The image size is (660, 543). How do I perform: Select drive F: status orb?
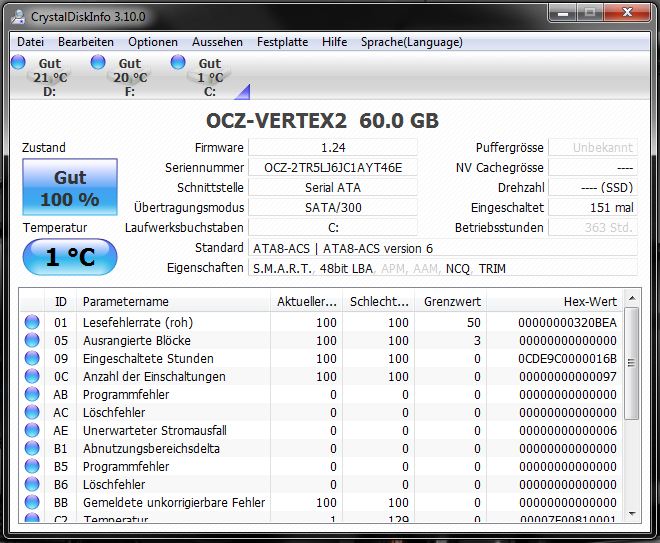click(x=98, y=62)
